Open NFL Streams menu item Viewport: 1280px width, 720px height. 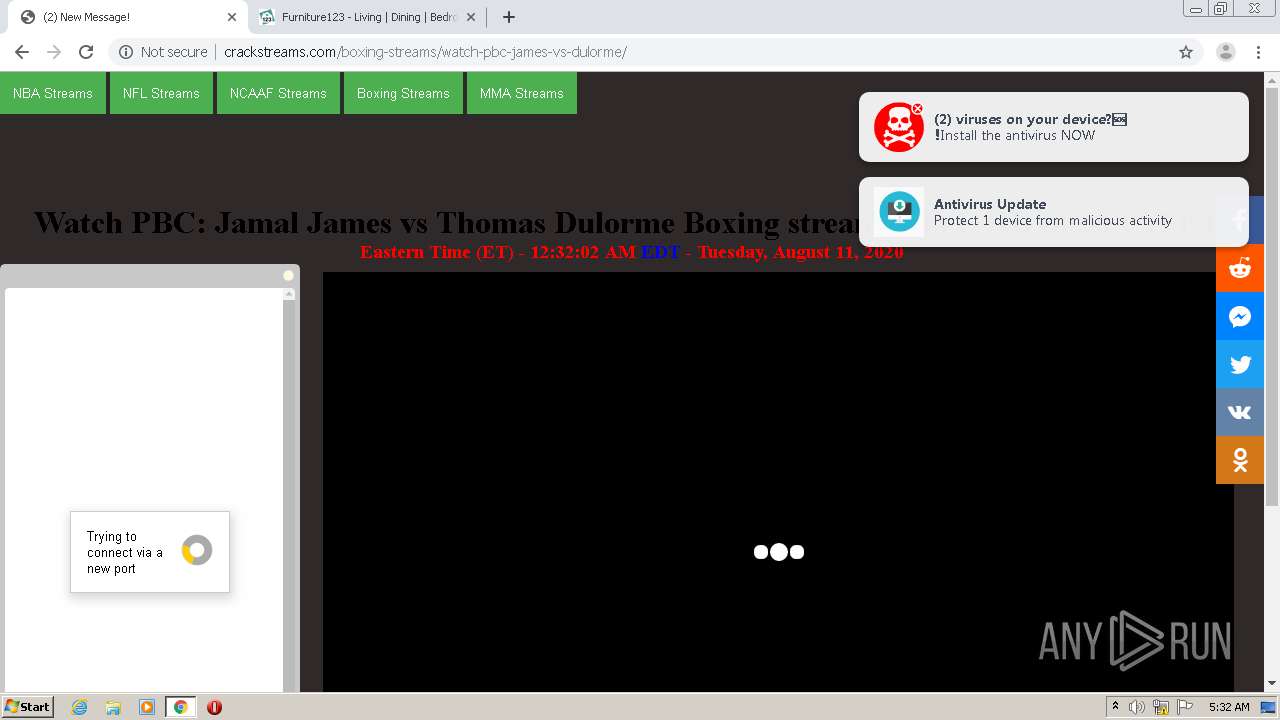click(x=161, y=93)
